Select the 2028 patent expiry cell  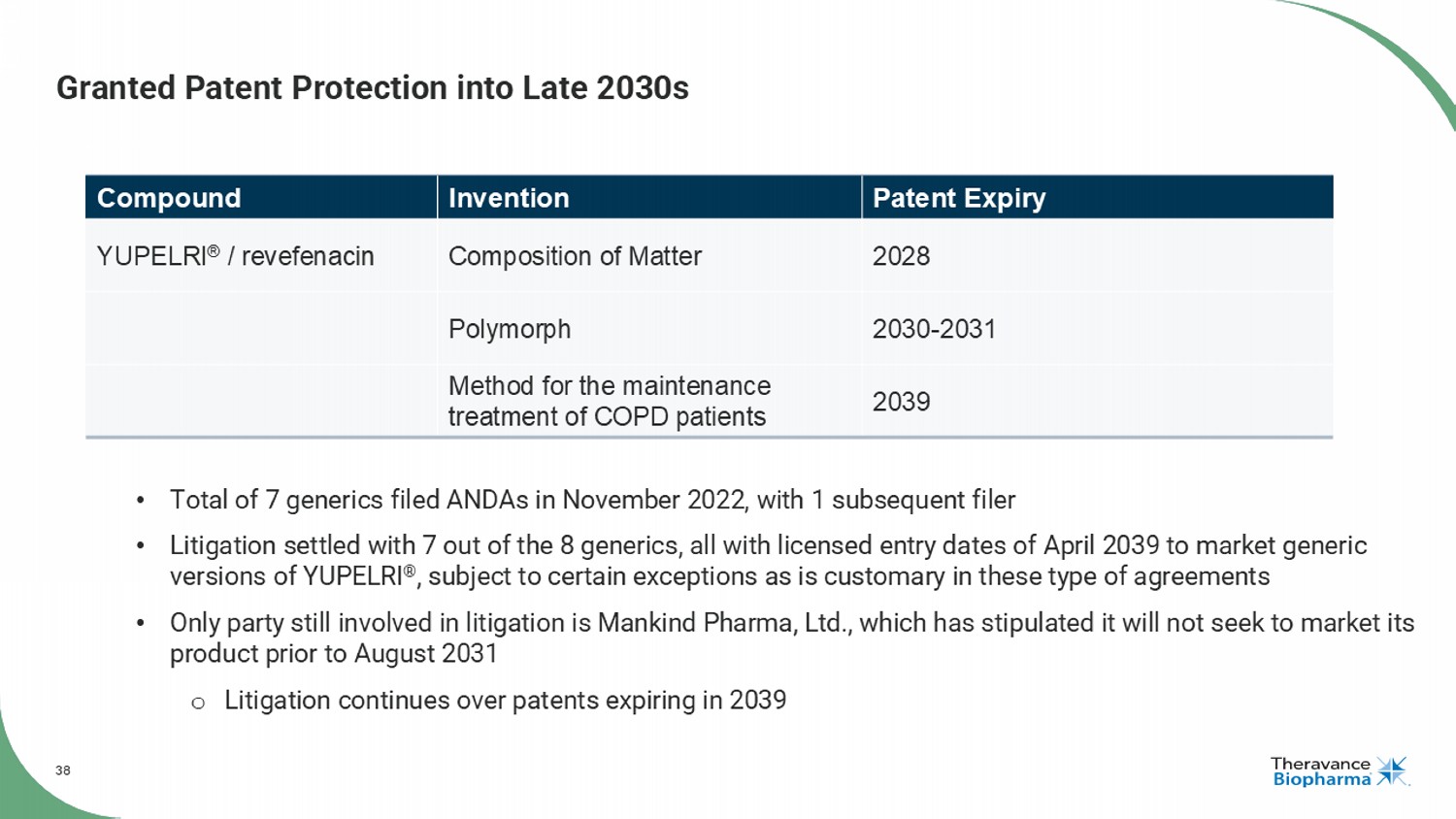point(901,256)
